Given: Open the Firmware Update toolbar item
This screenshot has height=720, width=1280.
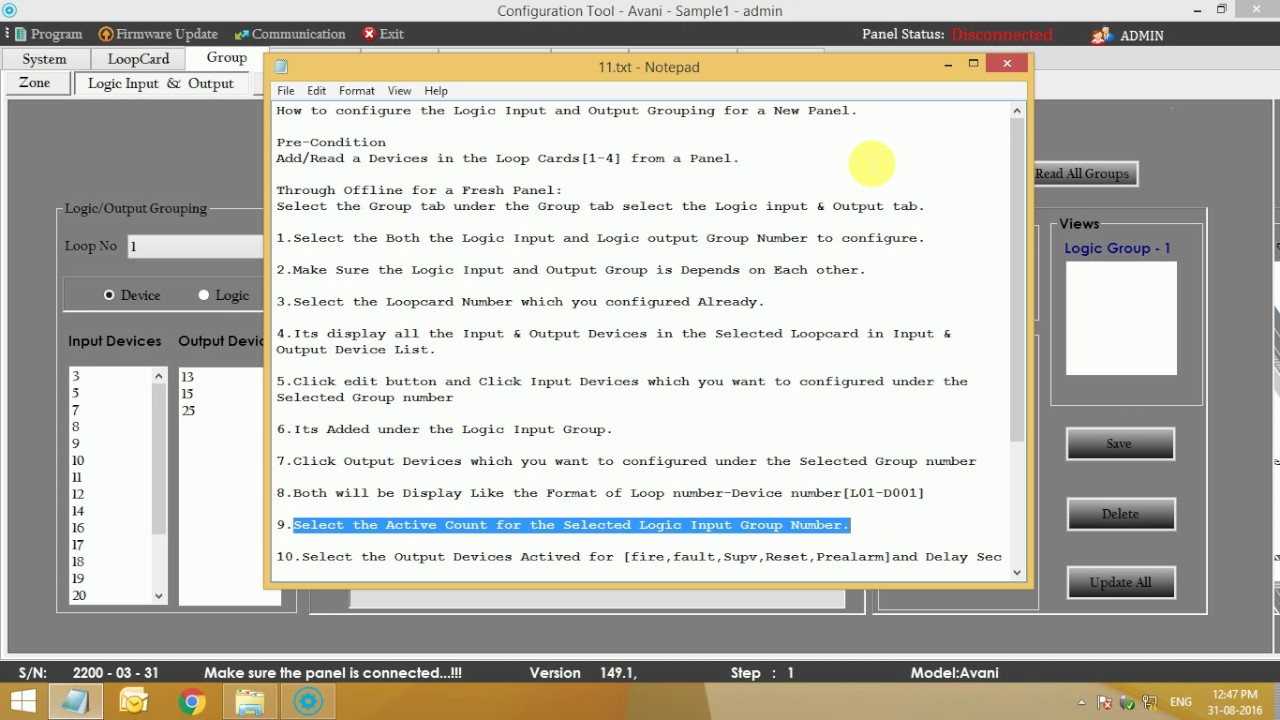Looking at the screenshot, I should pos(158,34).
